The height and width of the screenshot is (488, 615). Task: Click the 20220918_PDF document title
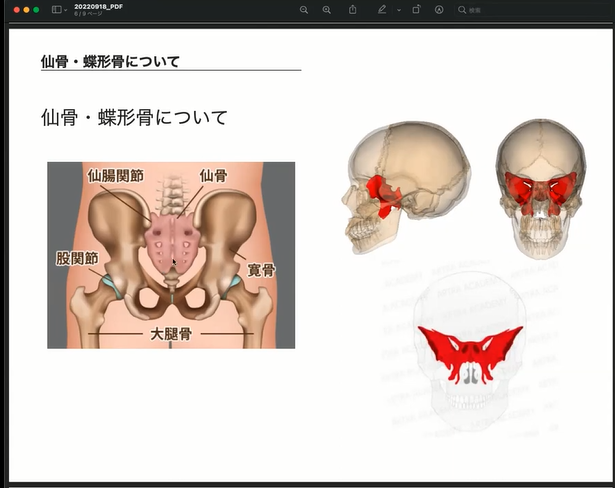(x=97, y=5)
